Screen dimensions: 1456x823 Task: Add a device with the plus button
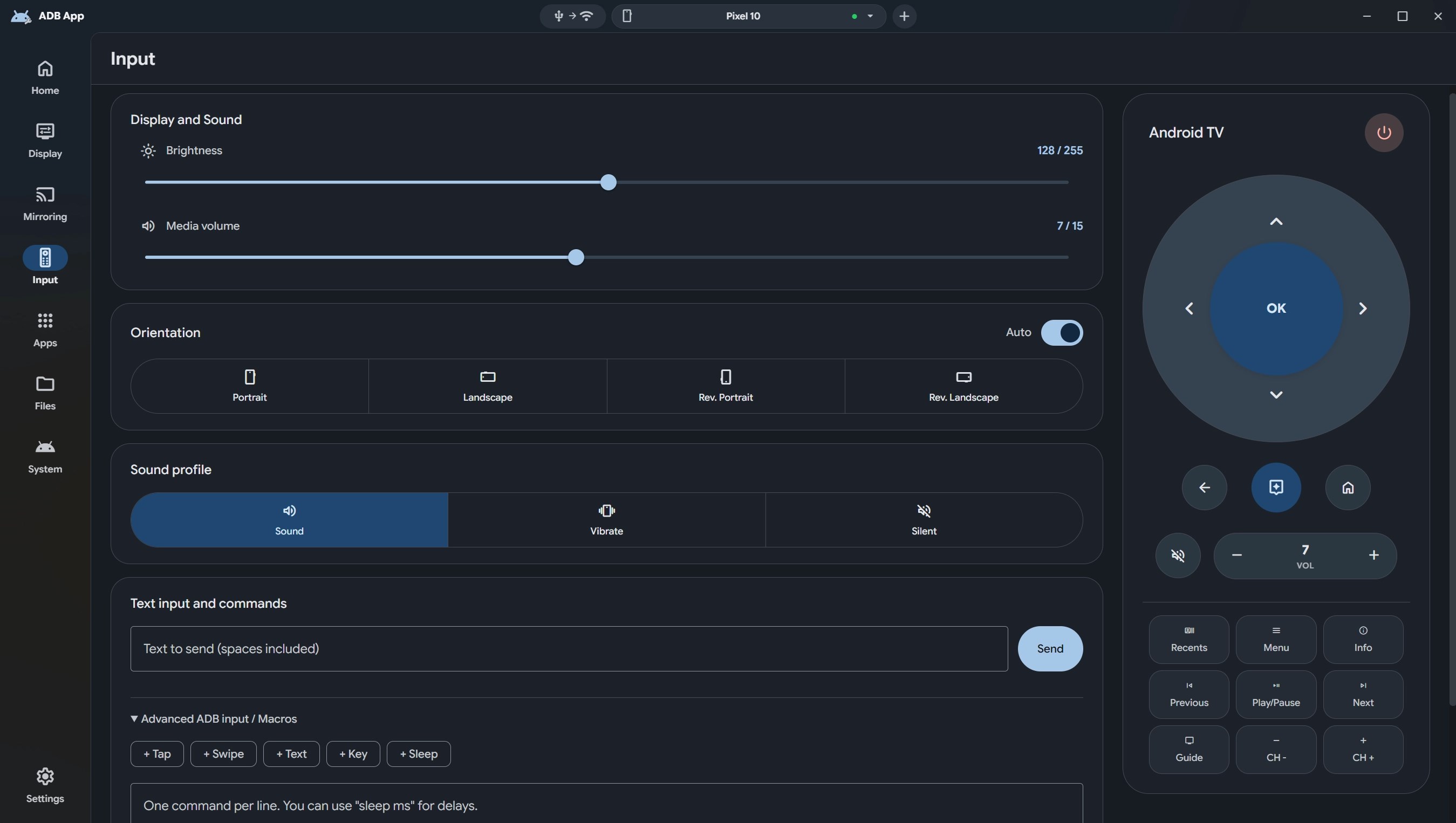click(904, 16)
